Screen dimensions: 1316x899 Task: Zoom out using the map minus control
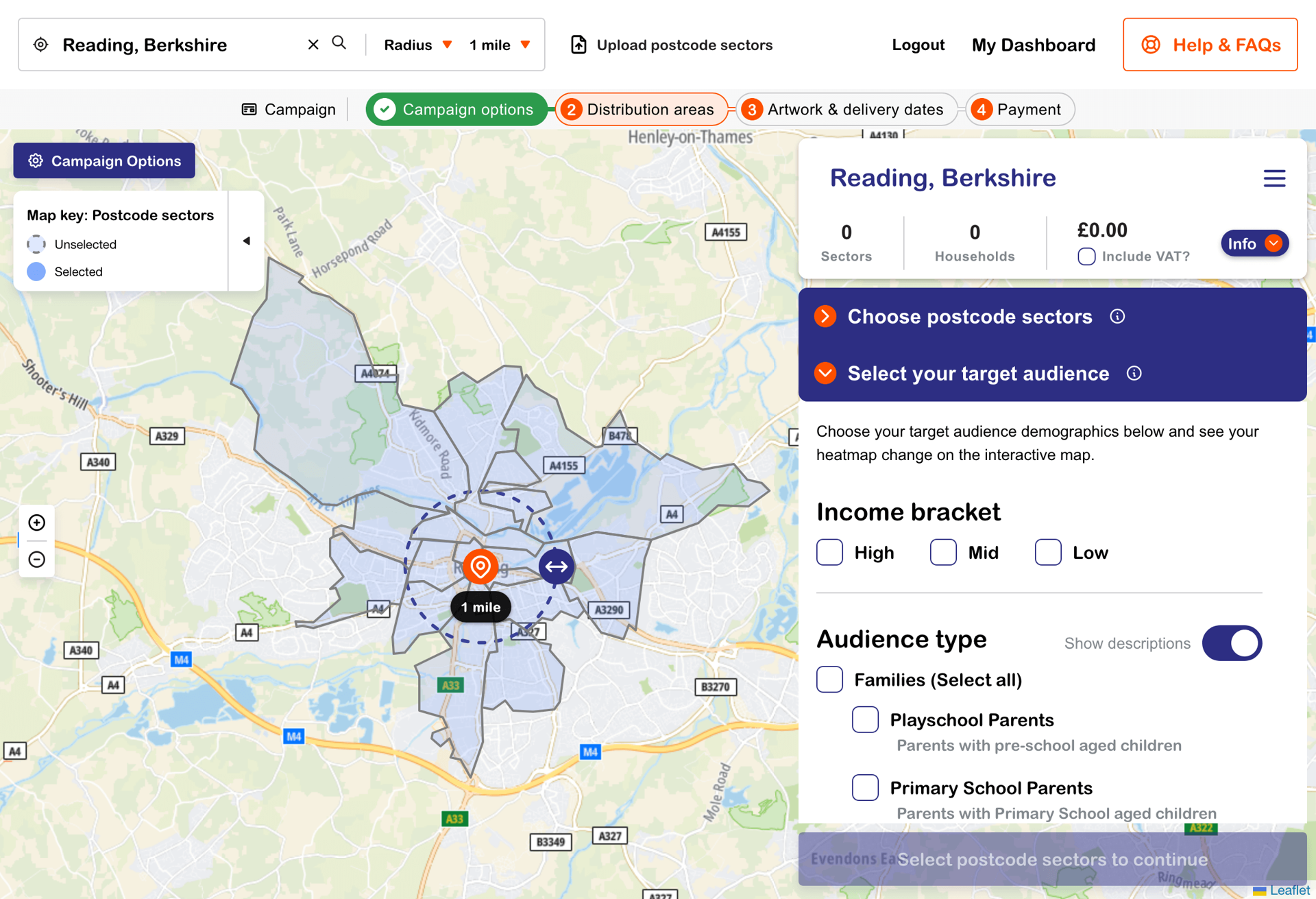(37, 560)
